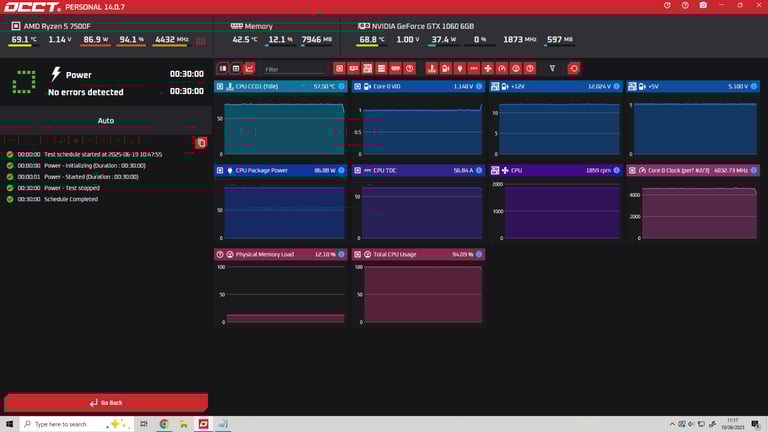768x432 pixels.
Task: Select the 'Power - Test stopped' log entry
Action: (x=72, y=188)
